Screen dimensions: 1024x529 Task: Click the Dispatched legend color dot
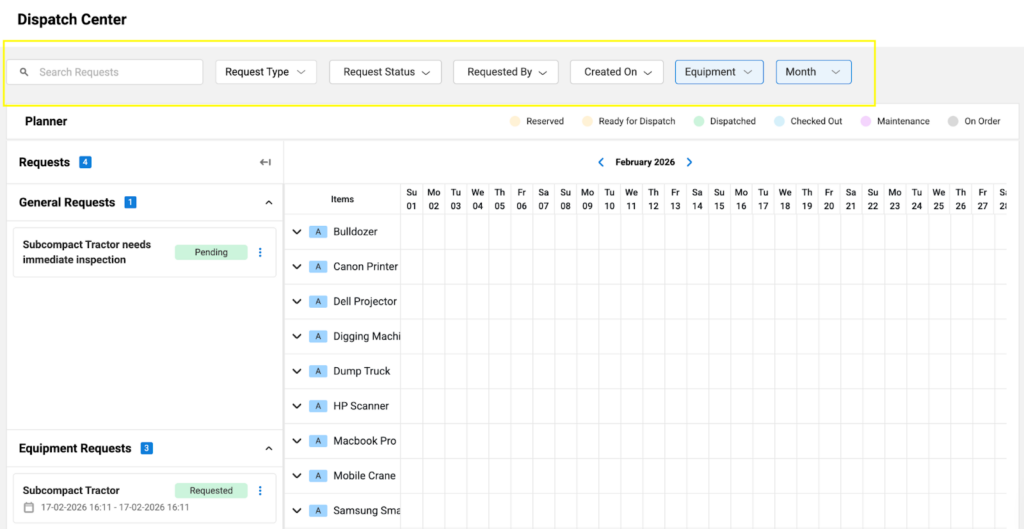(697, 122)
